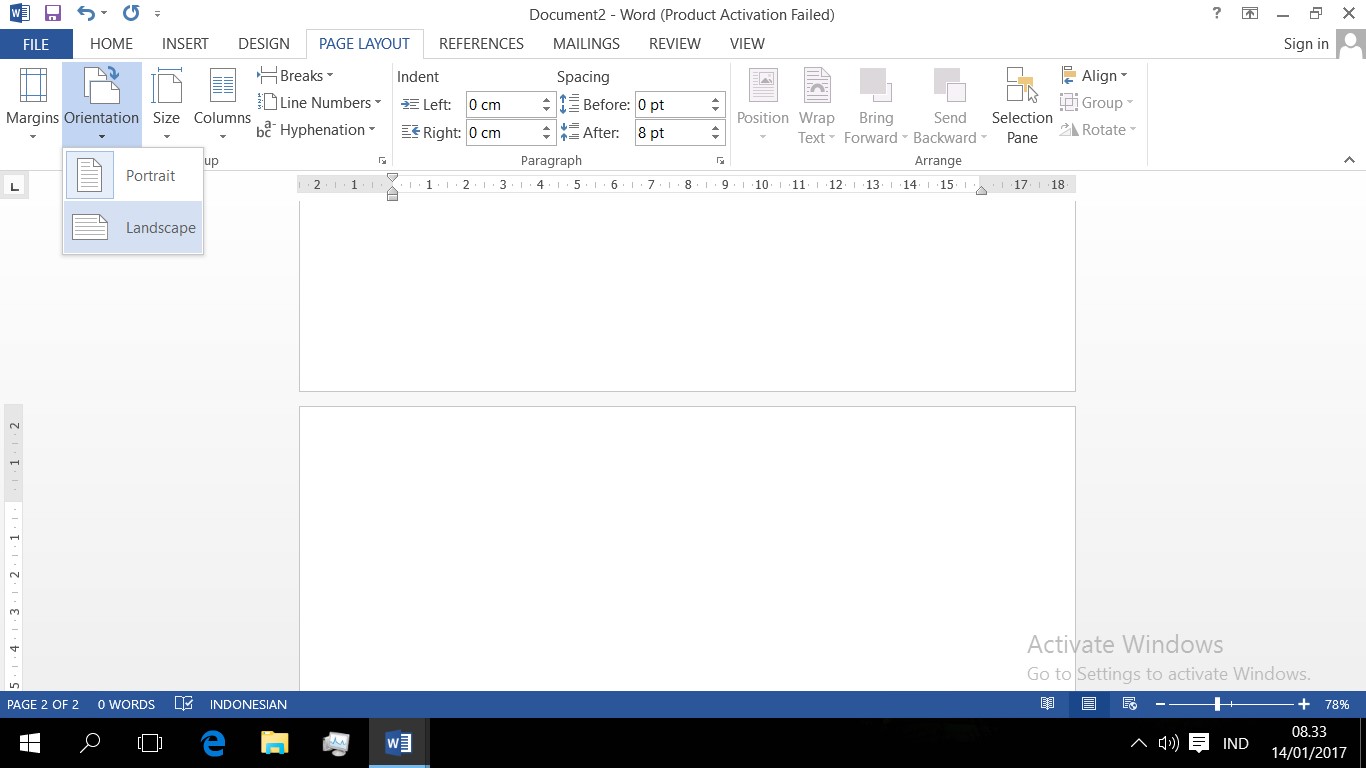Switch to the HOME tab
1366x768 pixels.
click(111, 44)
